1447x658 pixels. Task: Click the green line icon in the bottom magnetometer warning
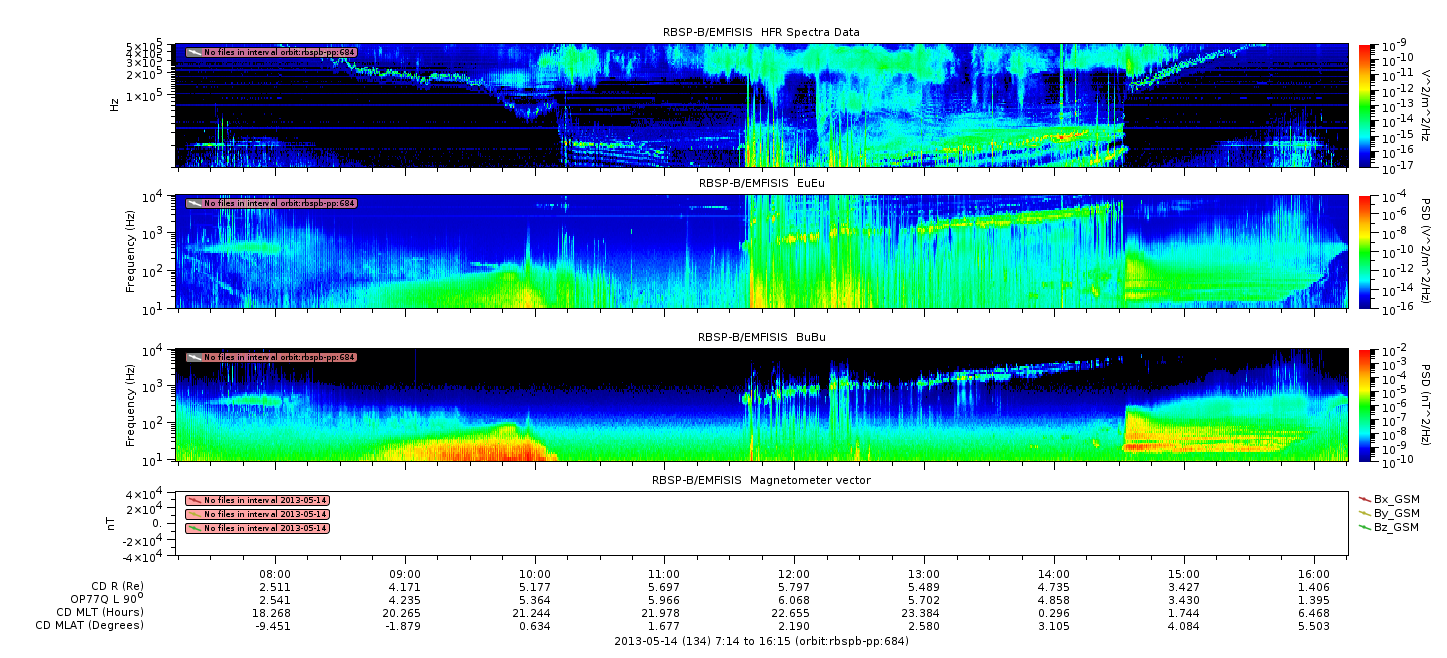[194, 528]
